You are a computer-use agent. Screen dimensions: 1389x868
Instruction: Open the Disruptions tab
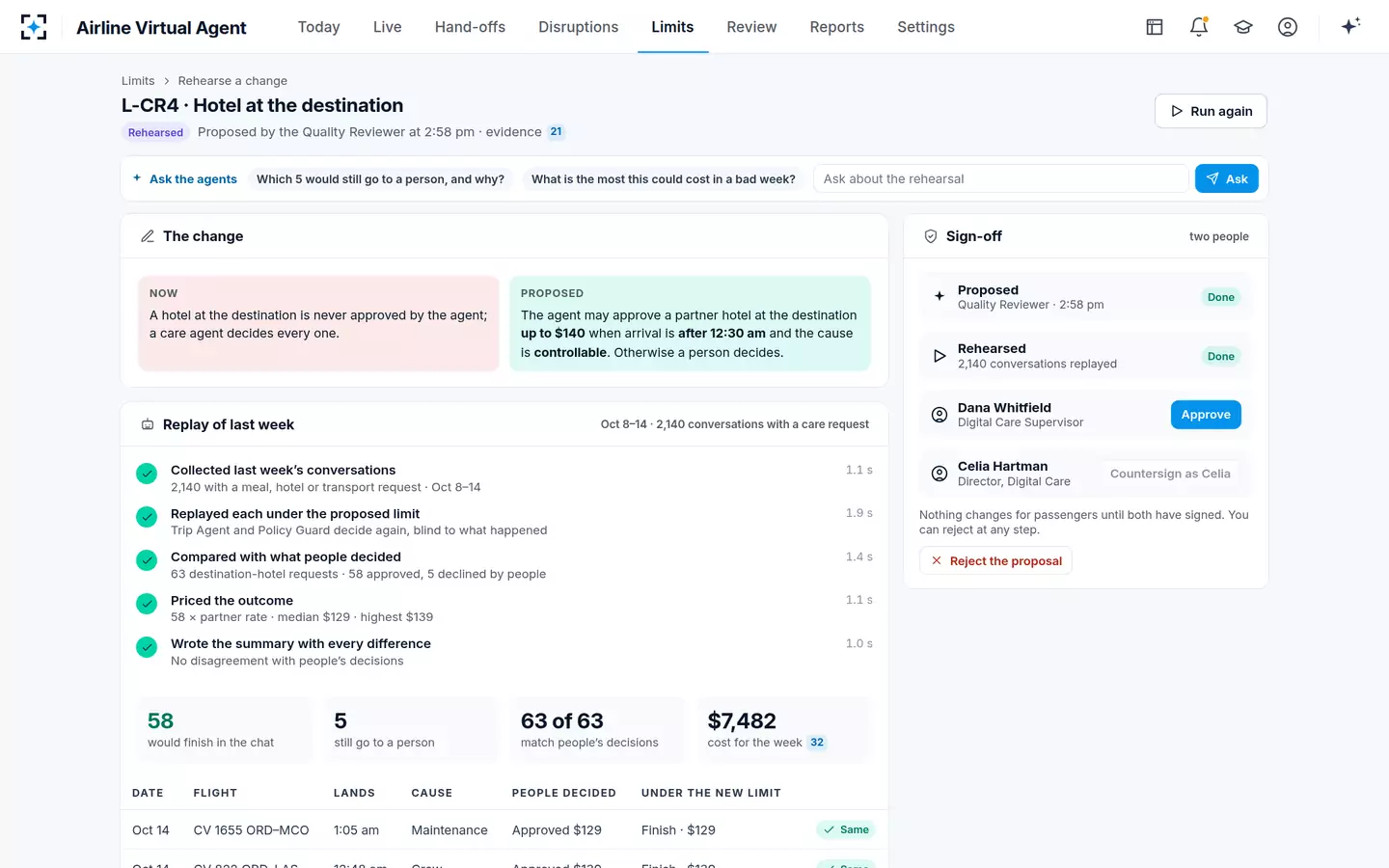click(x=578, y=27)
